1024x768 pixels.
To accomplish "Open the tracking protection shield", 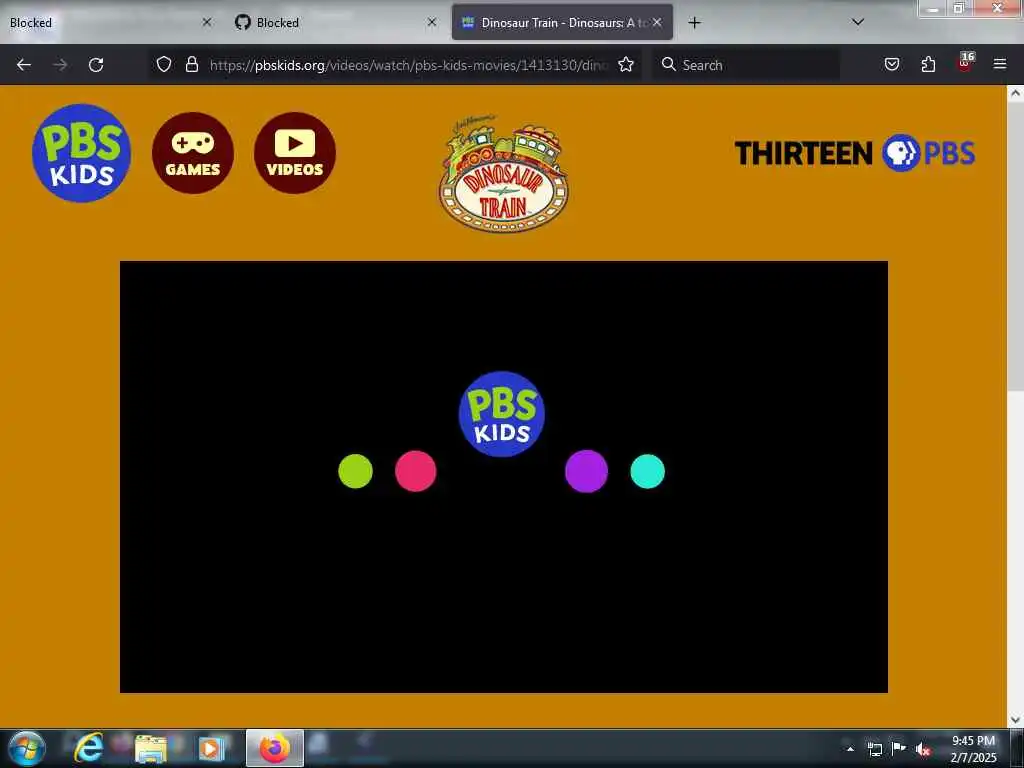I will [x=164, y=64].
